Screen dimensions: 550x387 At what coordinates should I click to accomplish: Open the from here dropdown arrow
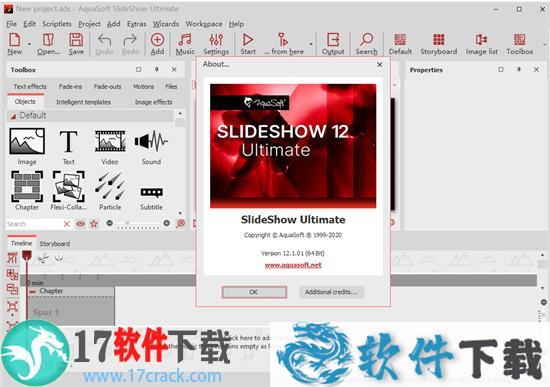click(x=311, y=44)
